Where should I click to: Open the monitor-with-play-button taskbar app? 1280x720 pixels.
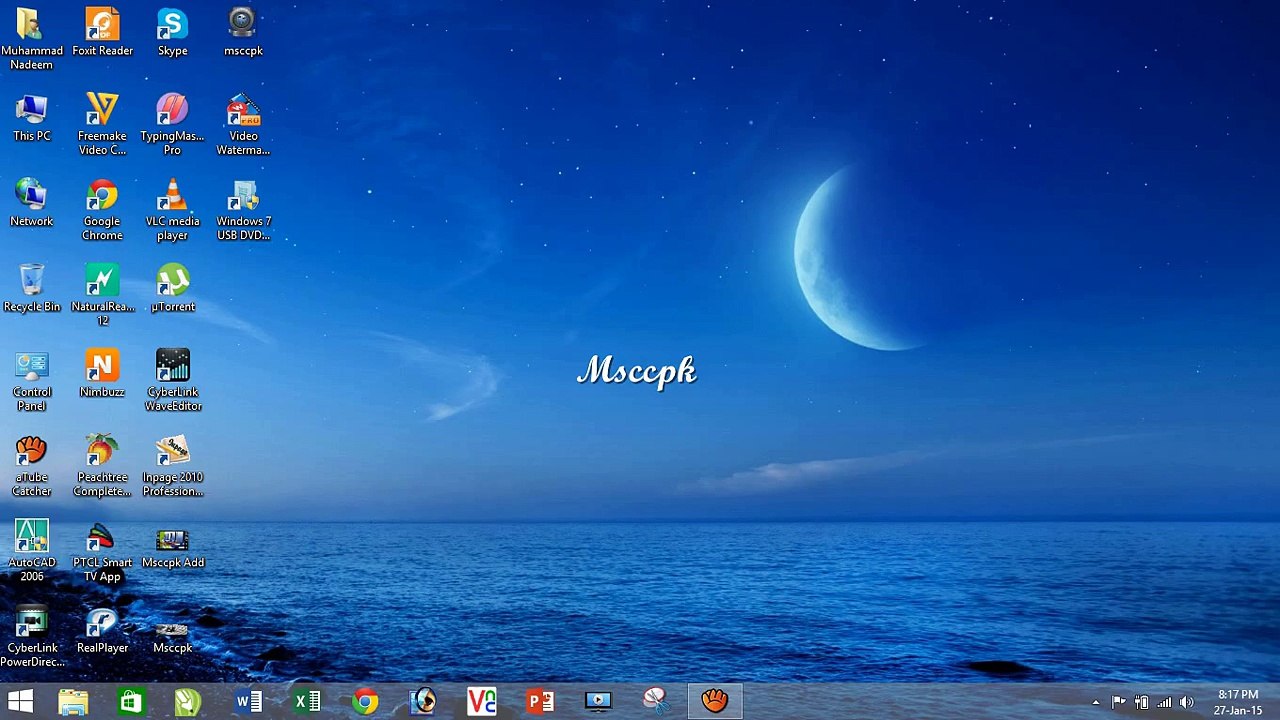point(598,701)
